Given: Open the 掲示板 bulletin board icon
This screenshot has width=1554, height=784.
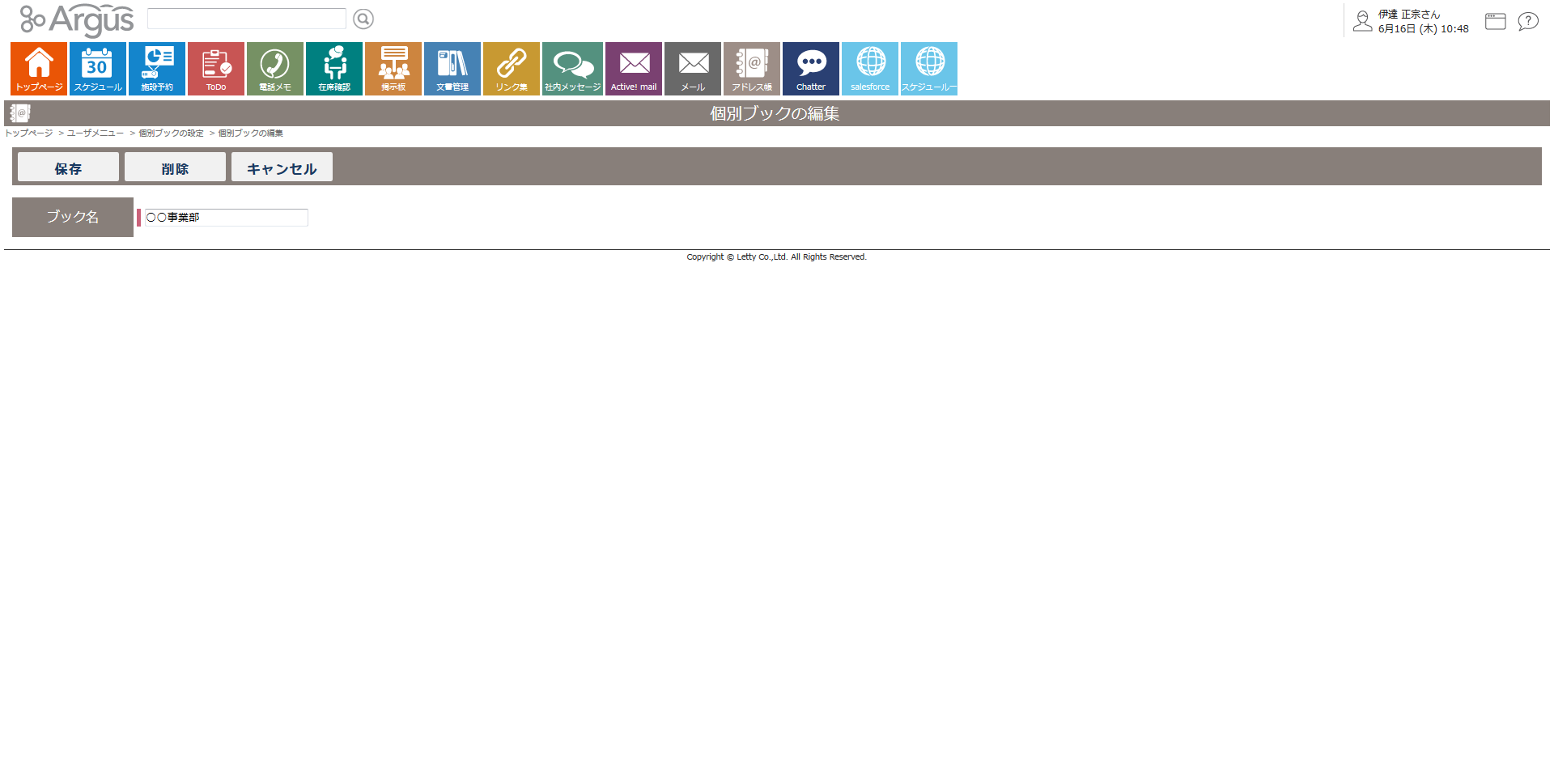Looking at the screenshot, I should tap(393, 69).
